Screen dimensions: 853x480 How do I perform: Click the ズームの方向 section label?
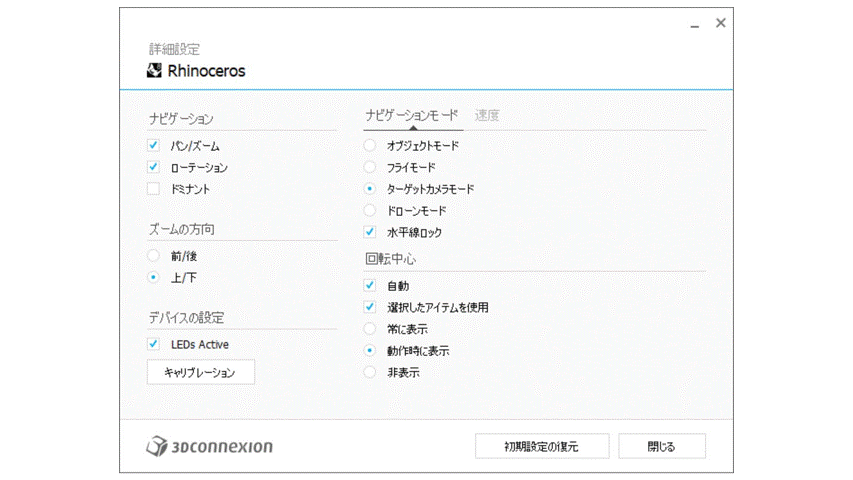click(x=182, y=229)
